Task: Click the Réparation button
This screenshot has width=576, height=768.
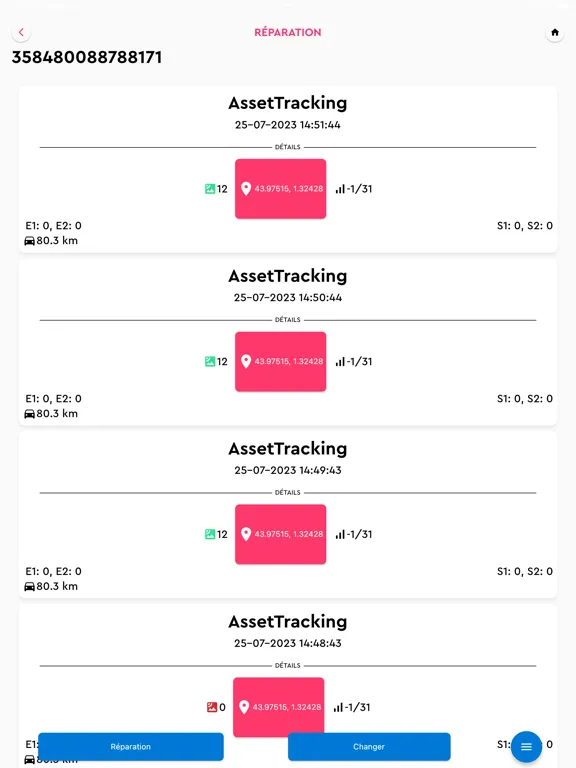Action: [131, 746]
